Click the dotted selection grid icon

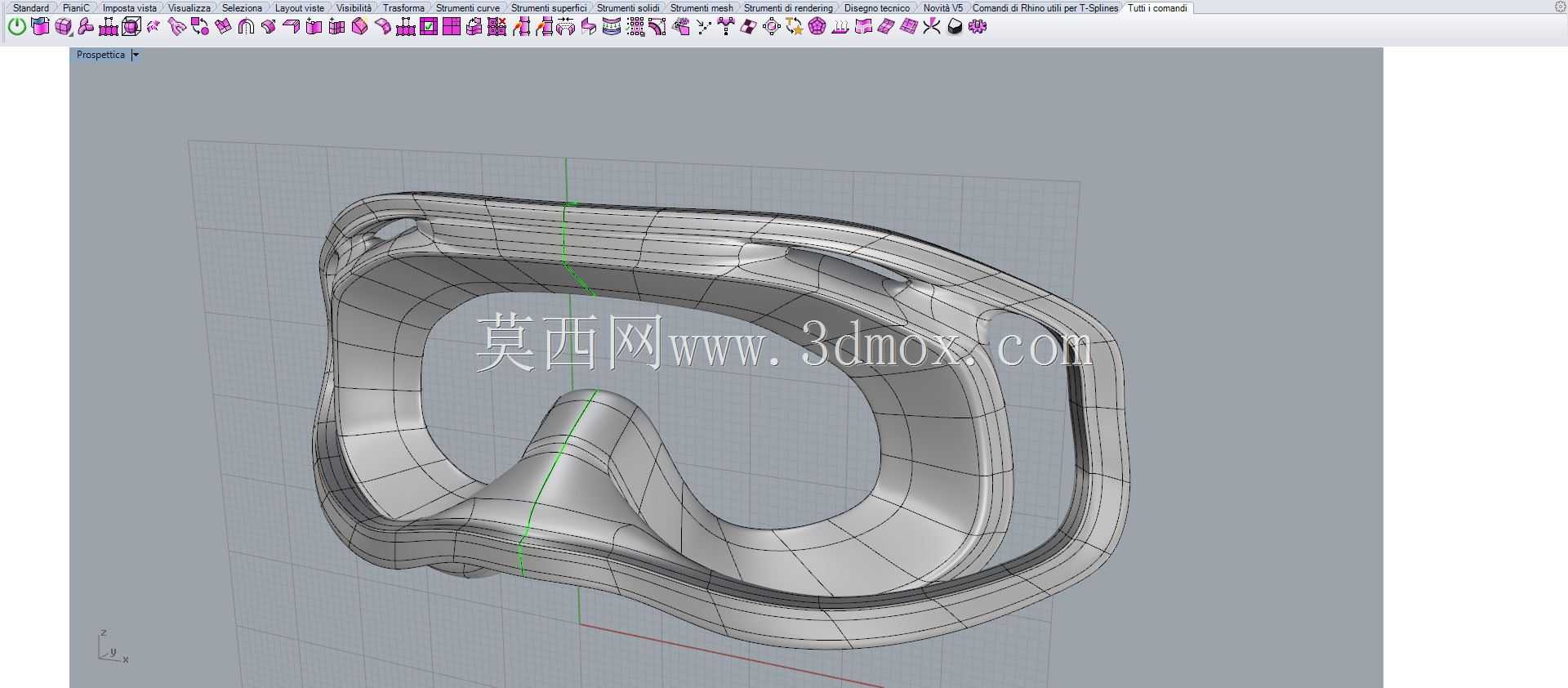(x=635, y=27)
